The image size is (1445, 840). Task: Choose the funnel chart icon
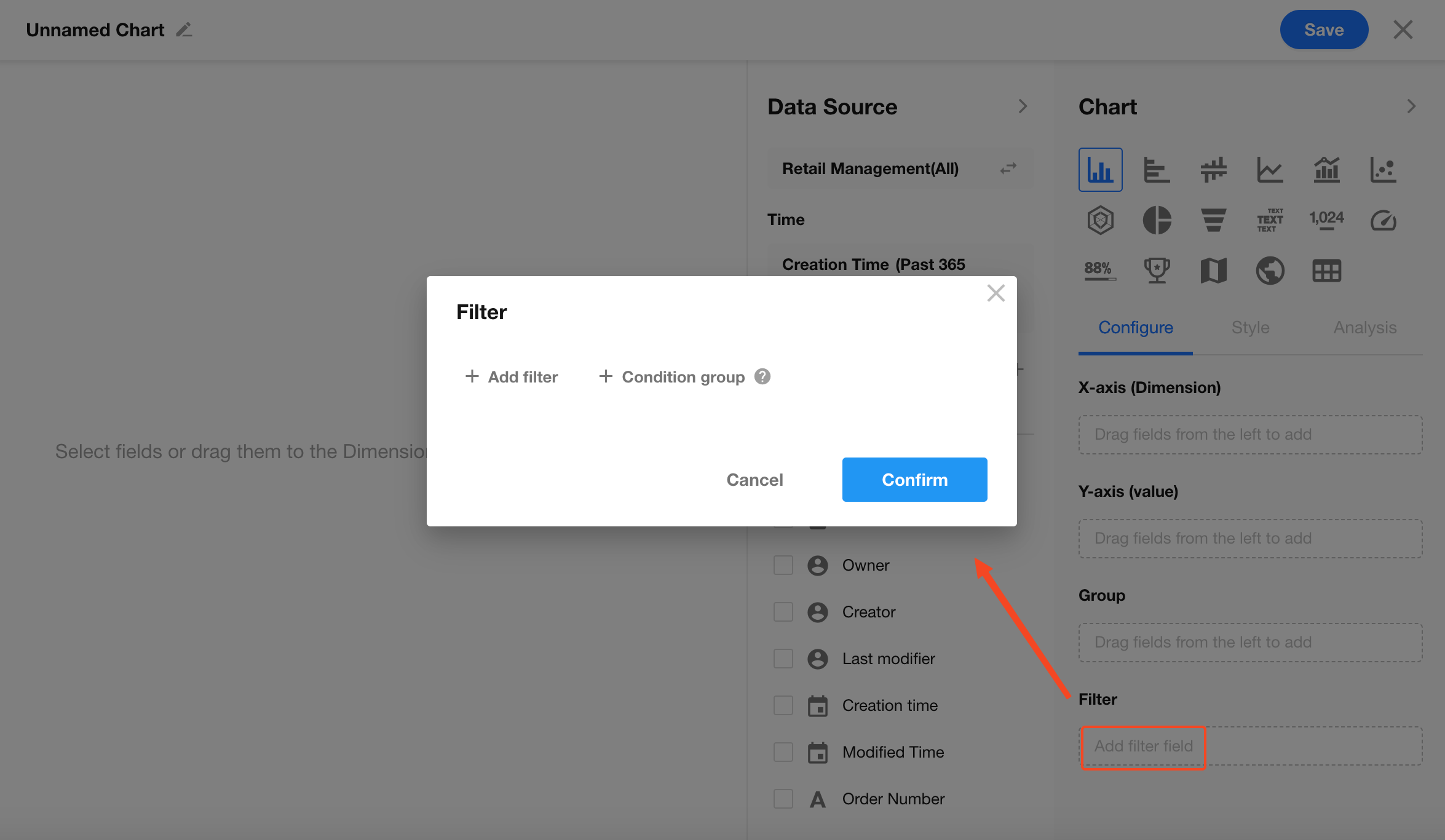coord(1213,220)
